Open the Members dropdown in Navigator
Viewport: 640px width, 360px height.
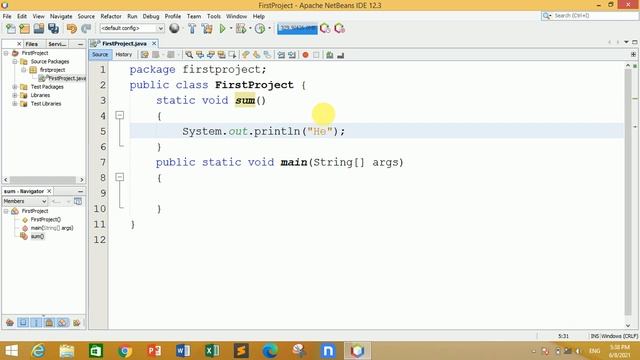25,201
